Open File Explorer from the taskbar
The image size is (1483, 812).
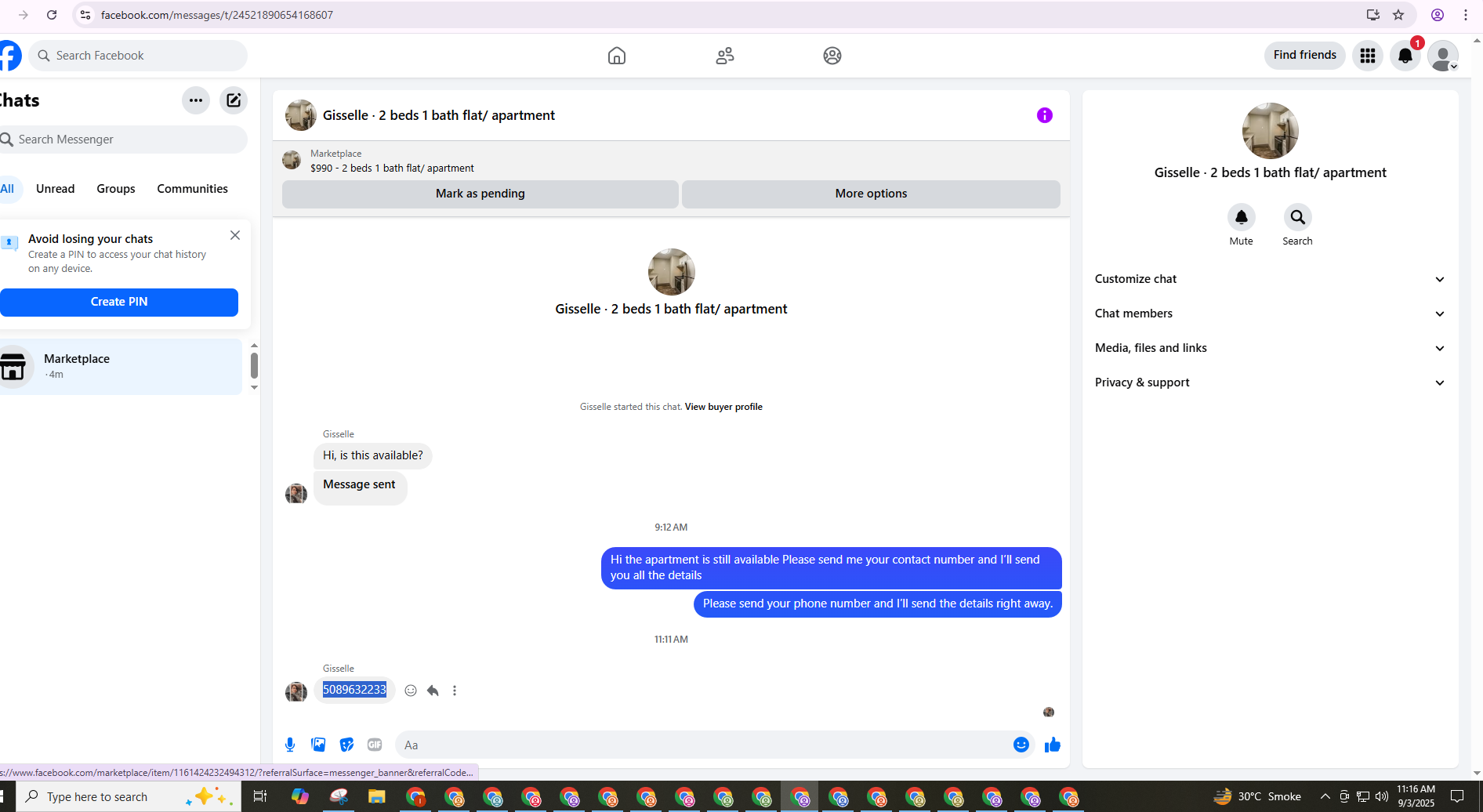coord(377,796)
